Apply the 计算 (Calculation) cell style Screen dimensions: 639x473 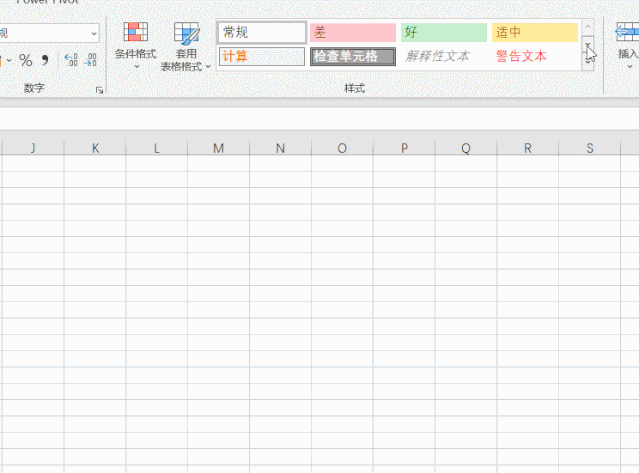click(x=262, y=56)
